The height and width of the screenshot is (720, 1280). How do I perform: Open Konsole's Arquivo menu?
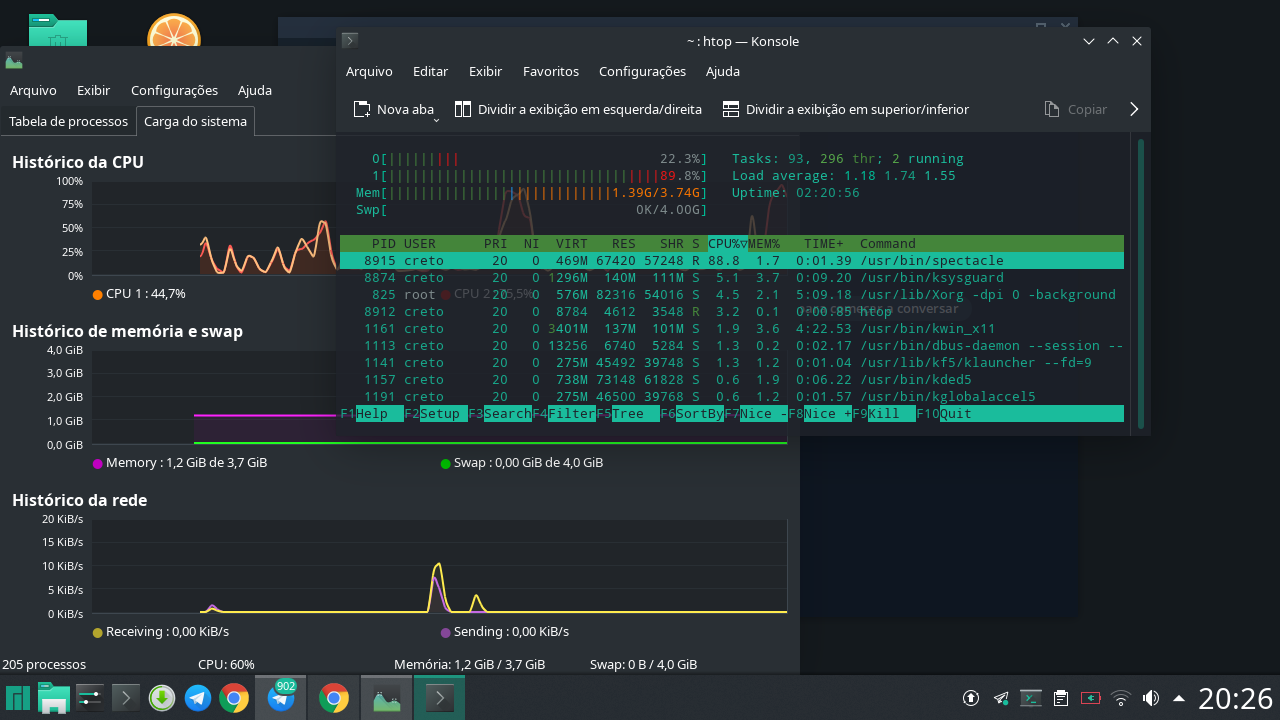point(369,72)
